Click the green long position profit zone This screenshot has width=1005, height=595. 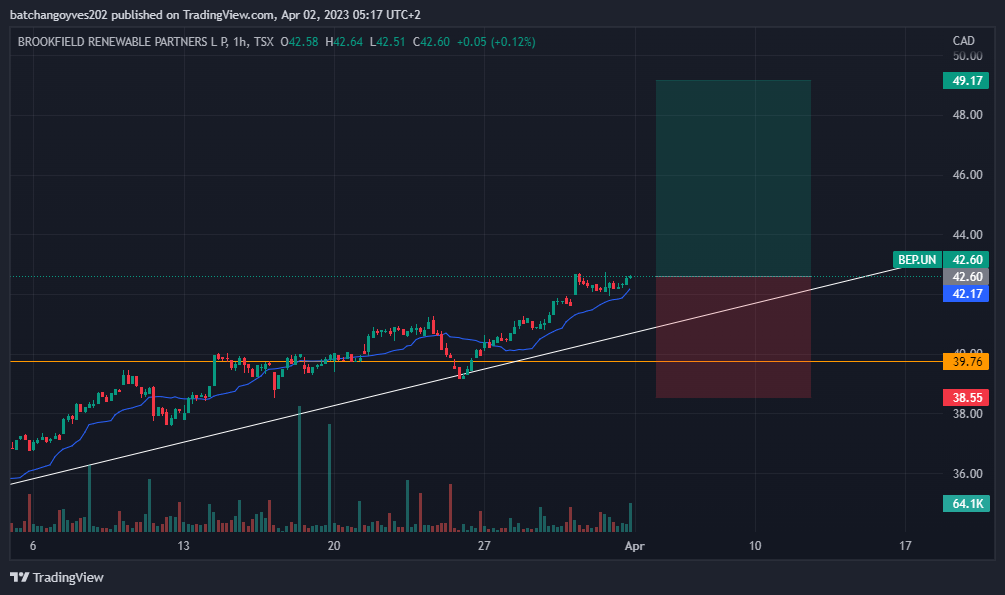733,178
